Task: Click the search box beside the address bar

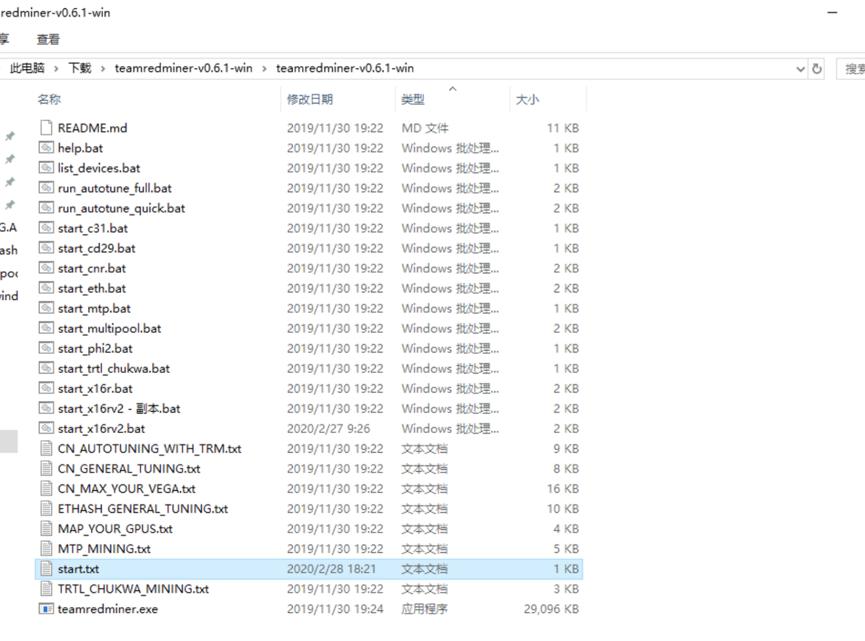Action: [x=851, y=68]
